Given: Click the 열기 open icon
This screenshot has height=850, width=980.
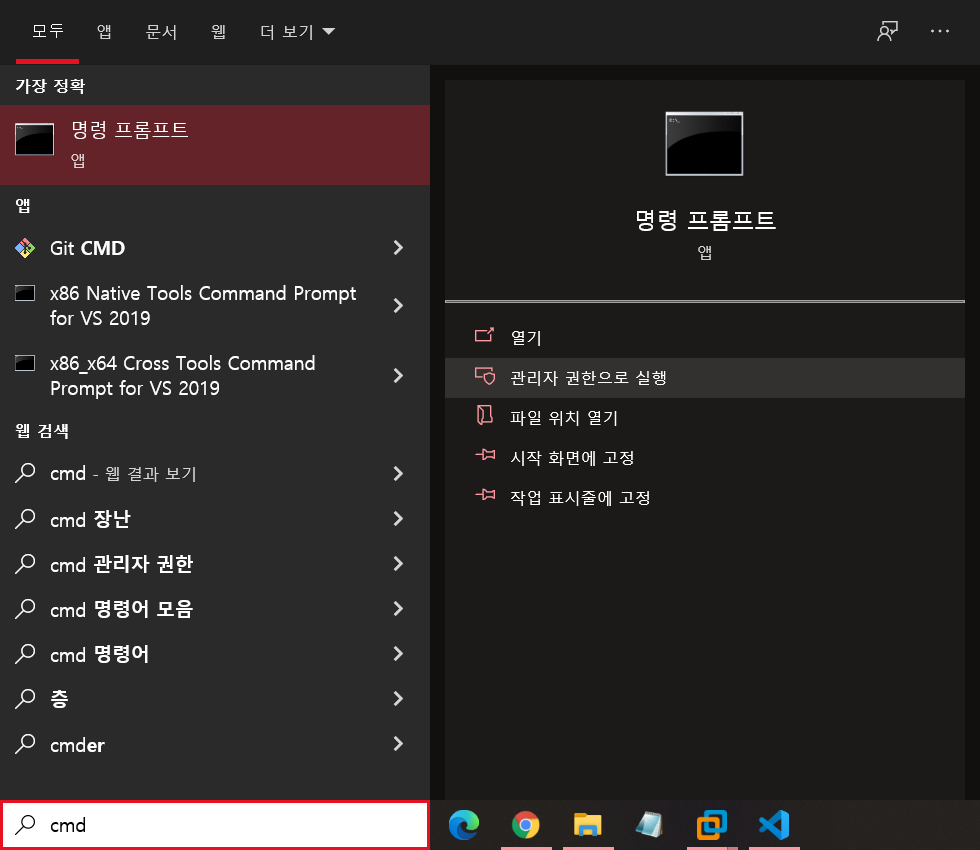Looking at the screenshot, I should (484, 336).
